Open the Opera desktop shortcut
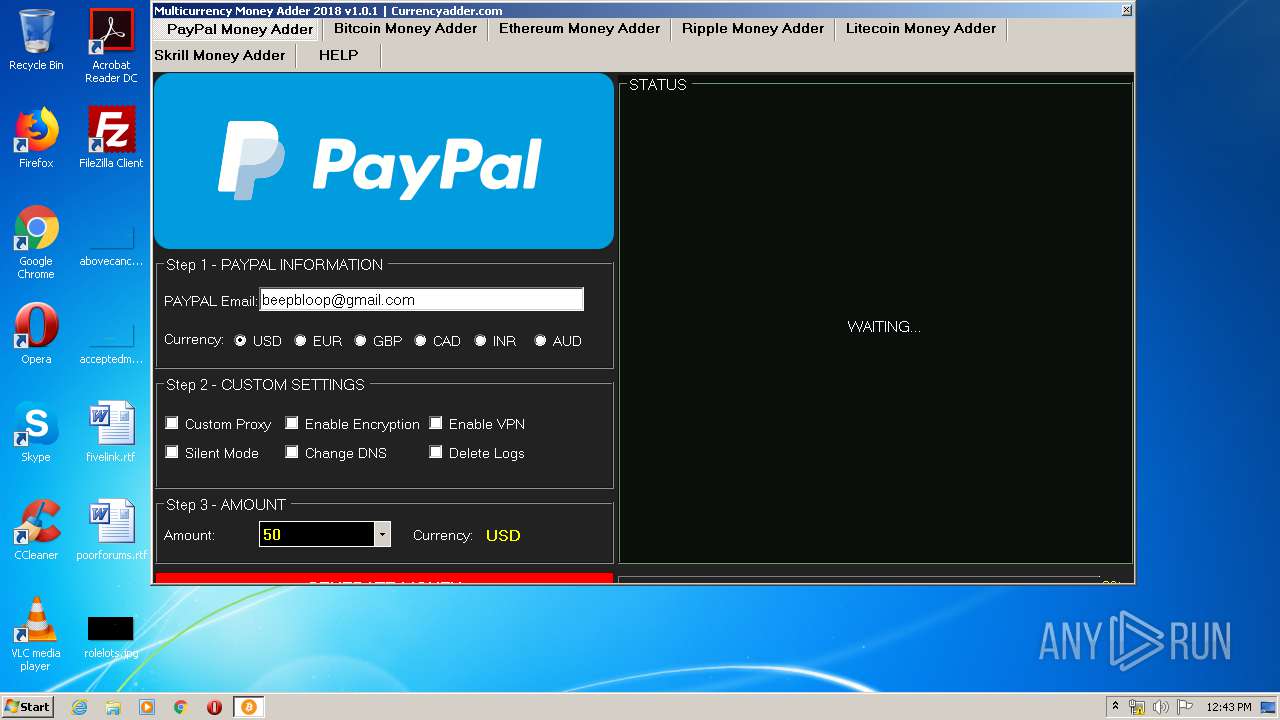Viewport: 1280px width, 720px height. (36, 334)
